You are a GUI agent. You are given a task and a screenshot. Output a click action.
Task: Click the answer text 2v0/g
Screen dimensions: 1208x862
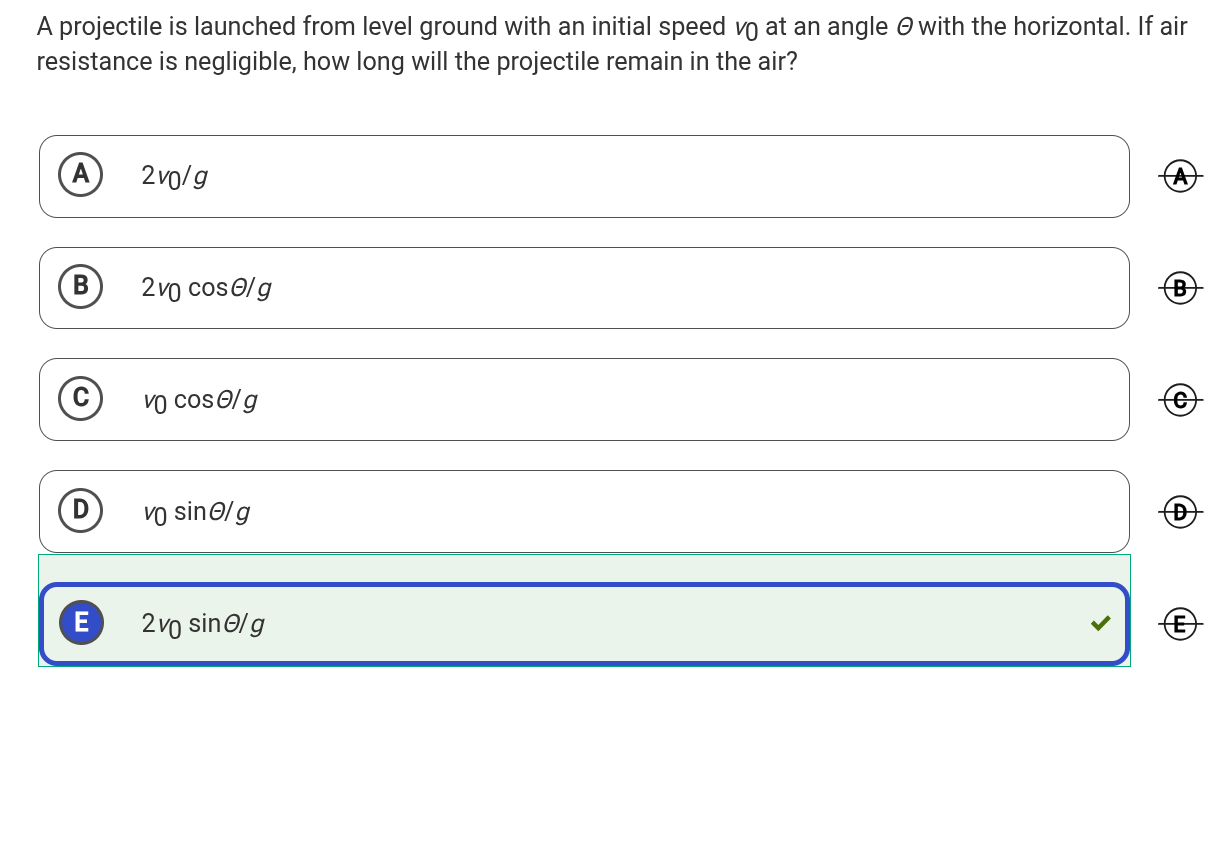coord(174,177)
